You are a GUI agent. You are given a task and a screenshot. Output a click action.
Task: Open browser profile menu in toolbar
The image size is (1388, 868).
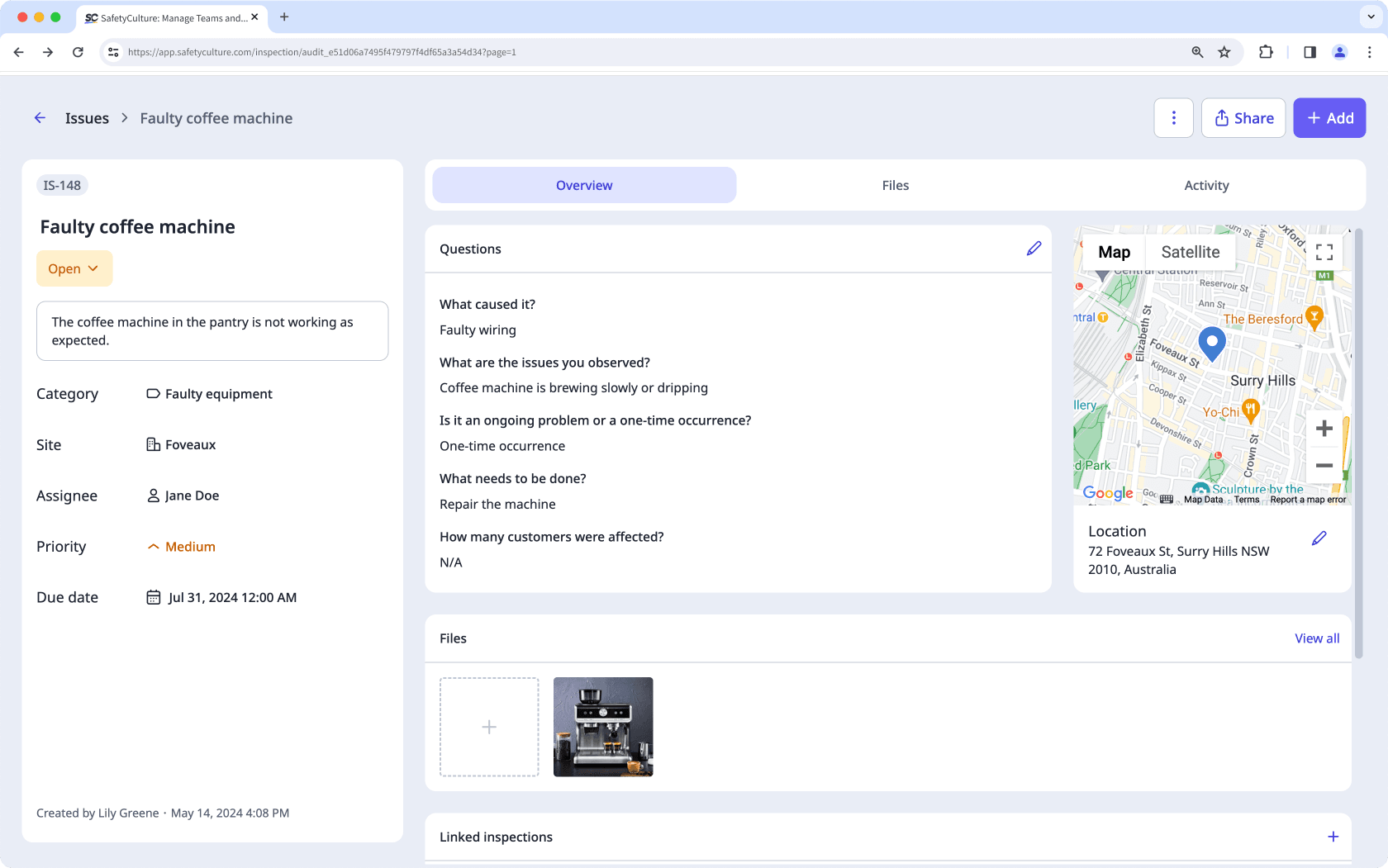tap(1339, 51)
